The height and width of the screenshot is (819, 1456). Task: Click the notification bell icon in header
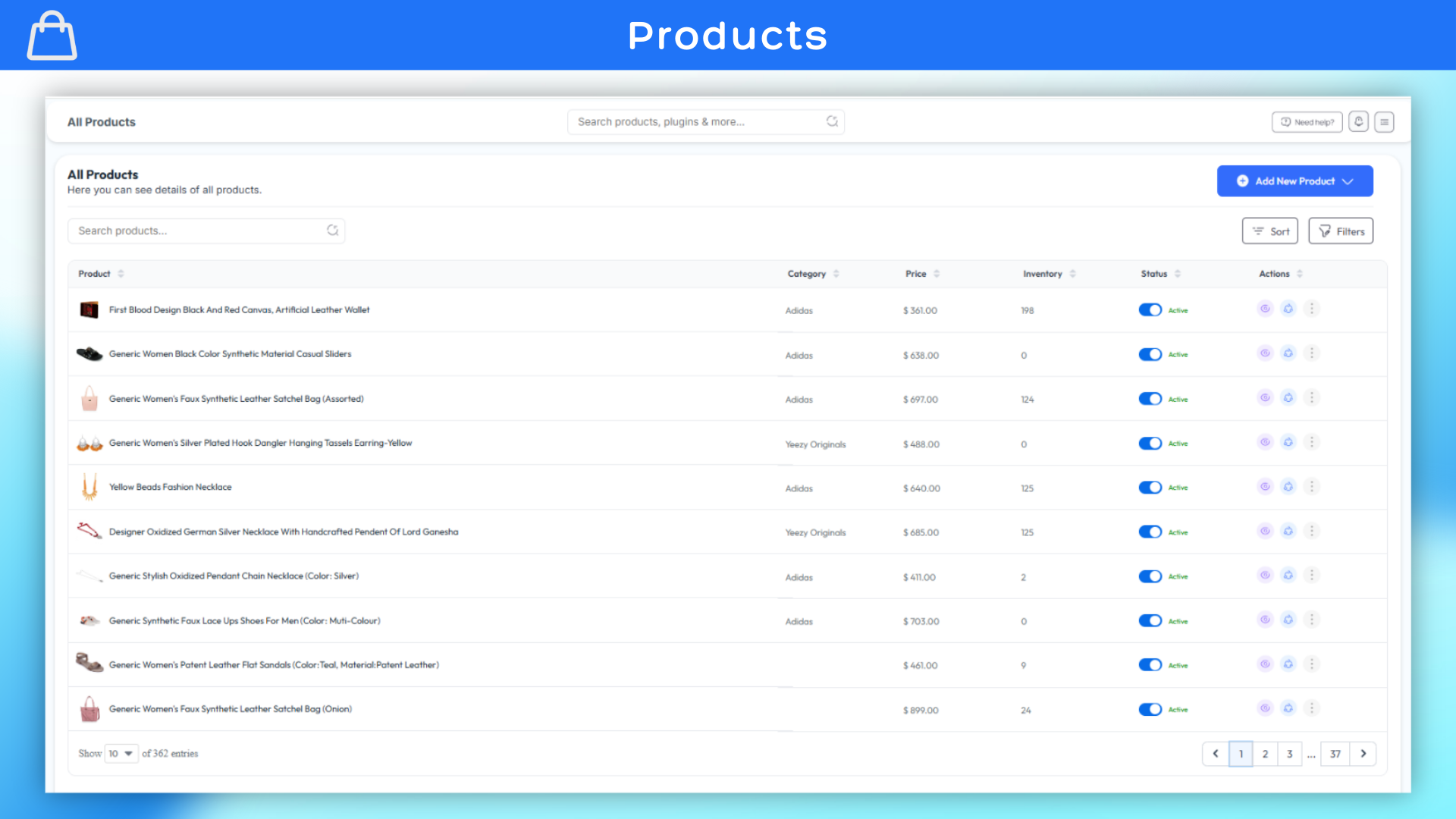(1358, 122)
